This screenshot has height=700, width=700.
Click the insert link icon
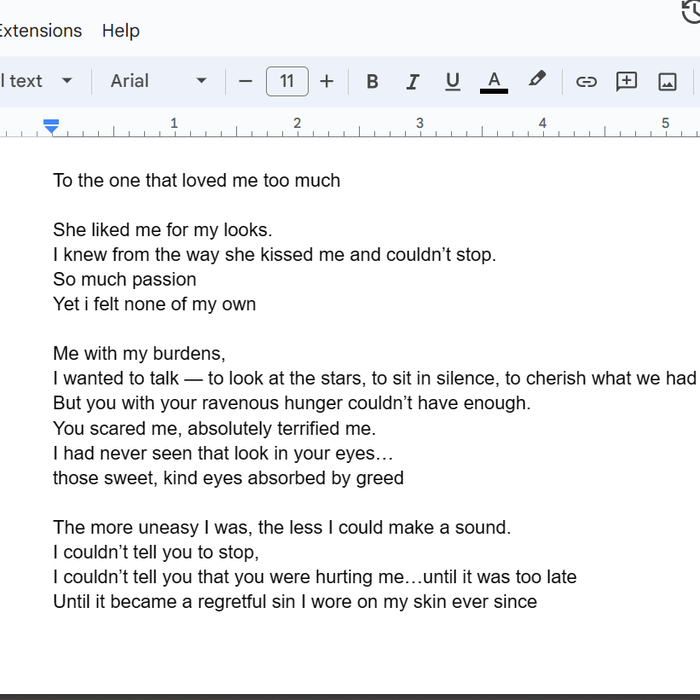586,82
